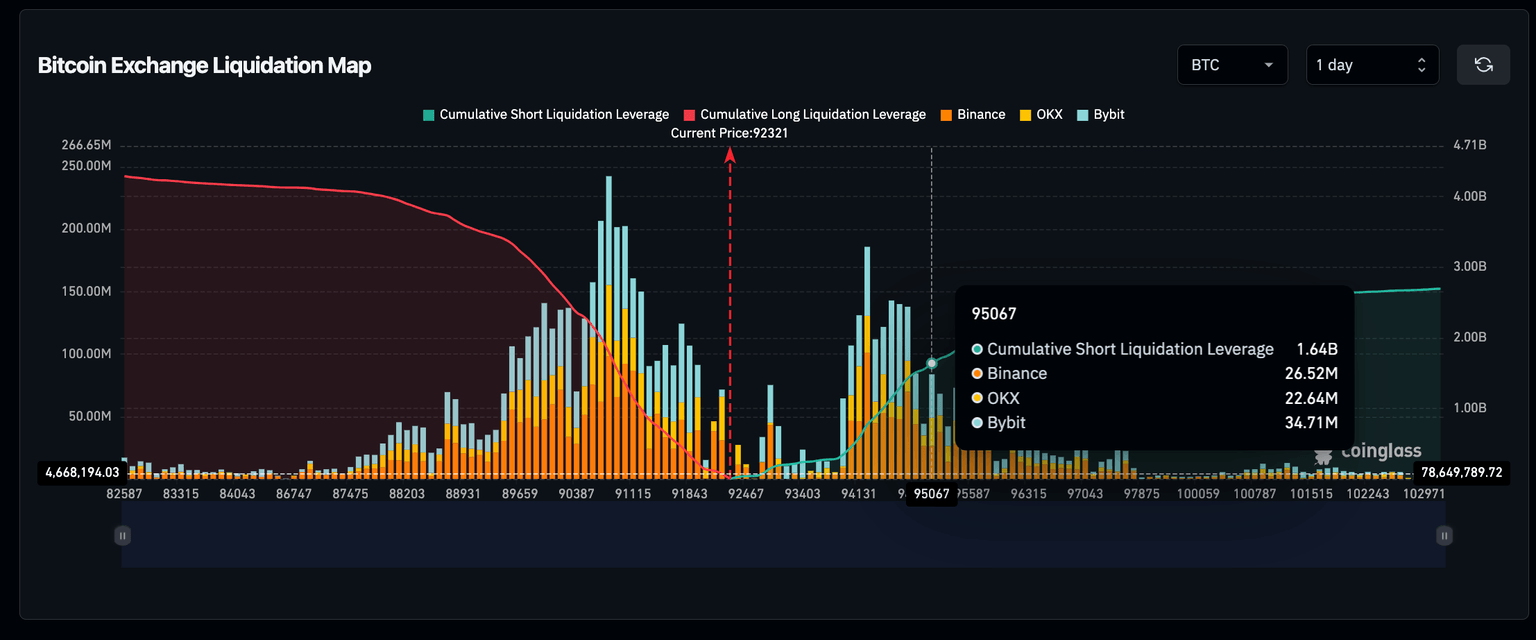The width and height of the screenshot is (1536, 640).
Task: Open the 1 day timeframe dropdown
Action: (x=1371, y=65)
